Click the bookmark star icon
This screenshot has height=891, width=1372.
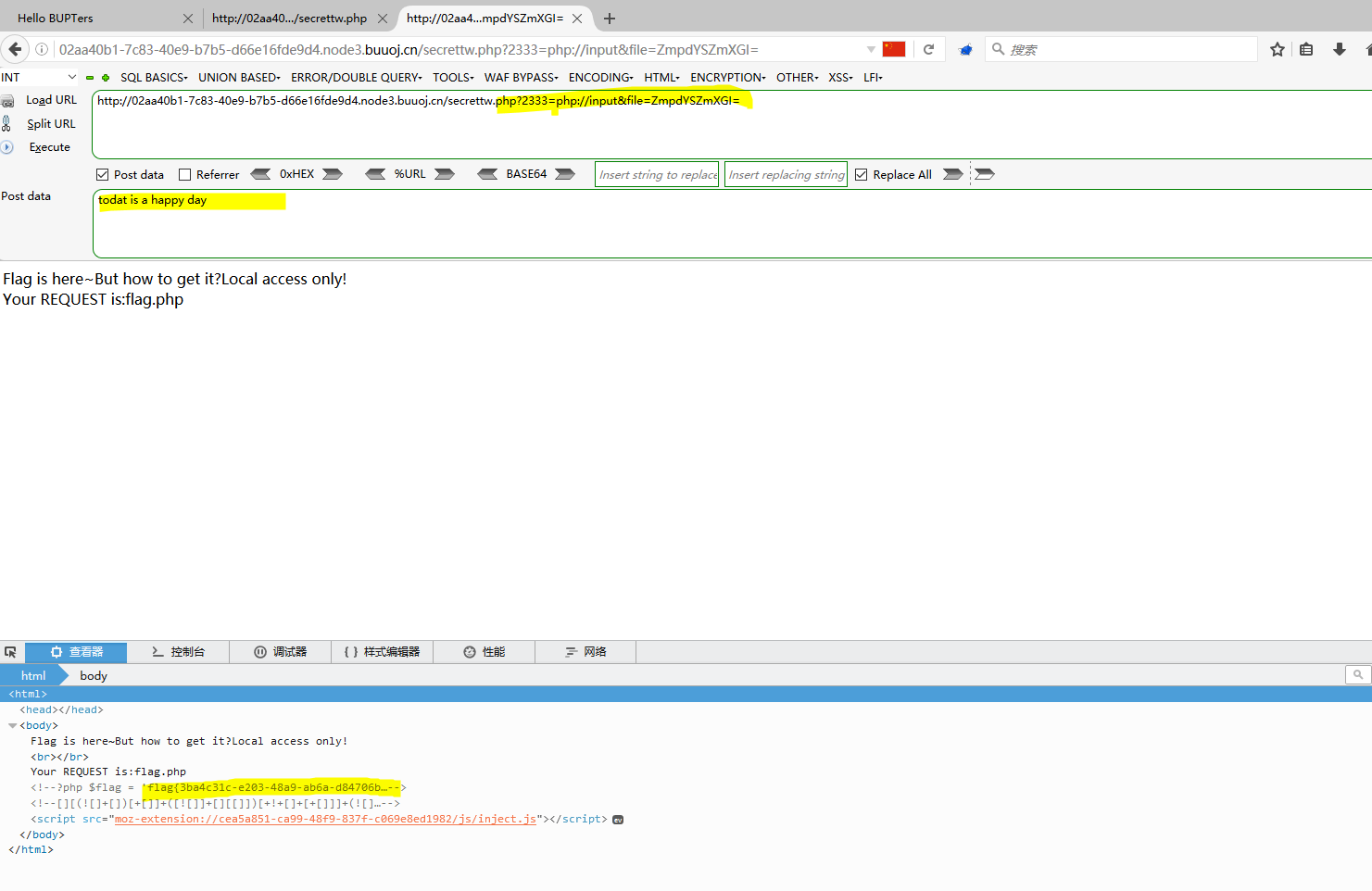tap(1278, 49)
